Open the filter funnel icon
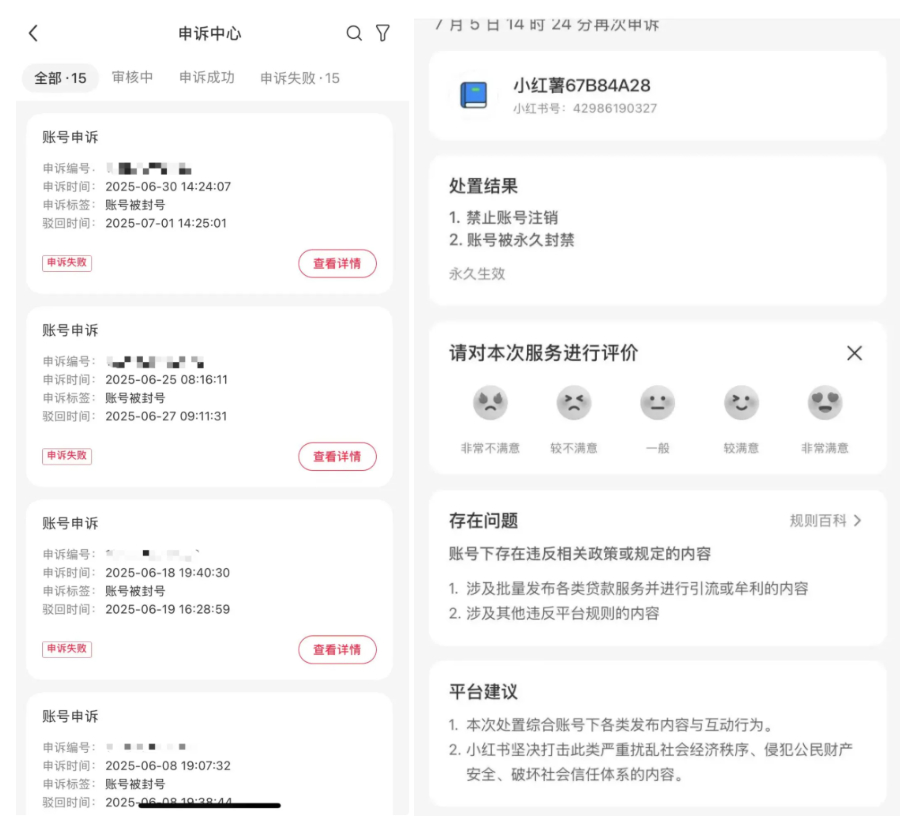Image resolution: width=916 pixels, height=832 pixels. click(383, 33)
